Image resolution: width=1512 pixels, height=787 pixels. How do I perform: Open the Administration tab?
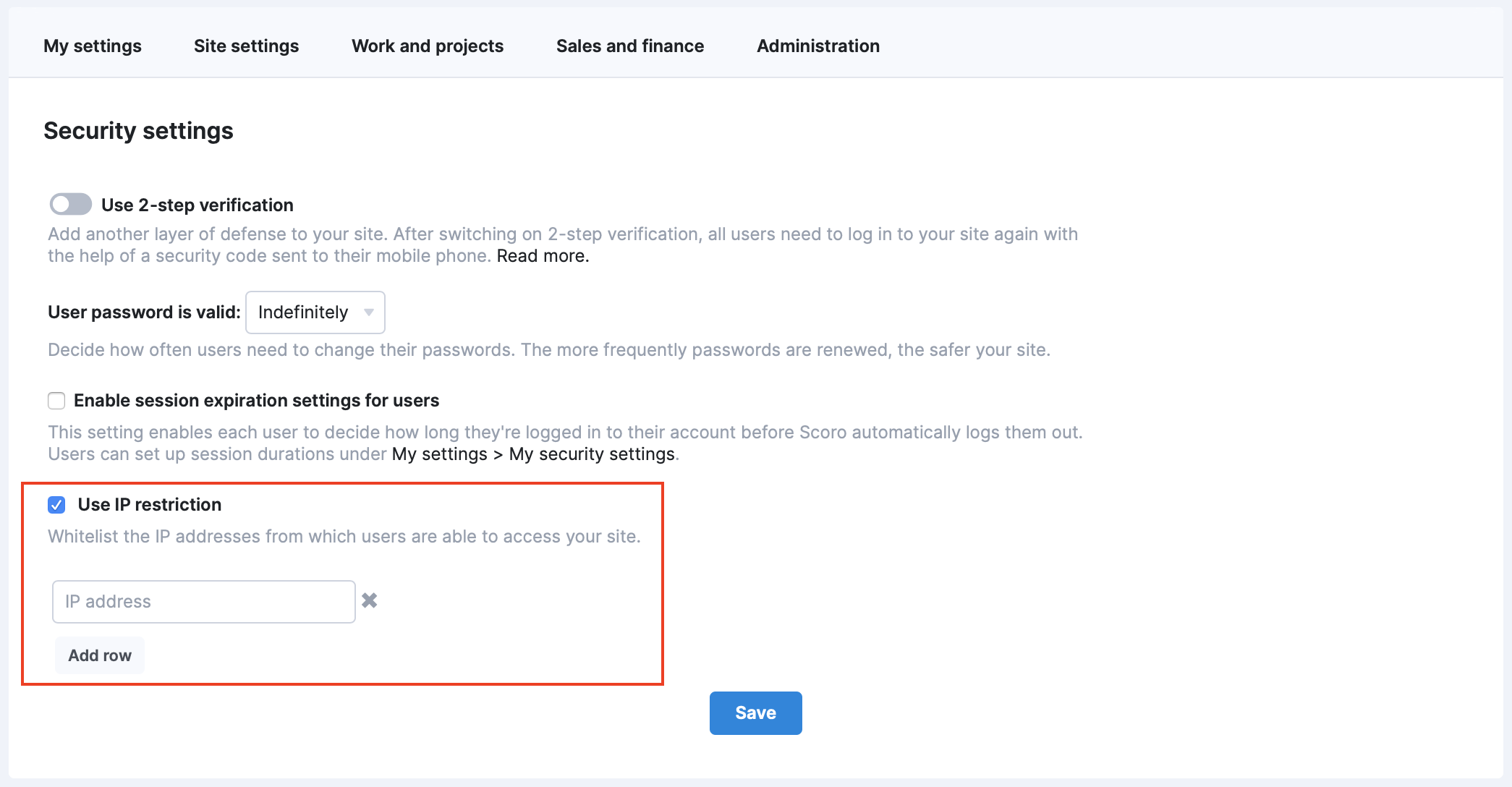click(818, 46)
